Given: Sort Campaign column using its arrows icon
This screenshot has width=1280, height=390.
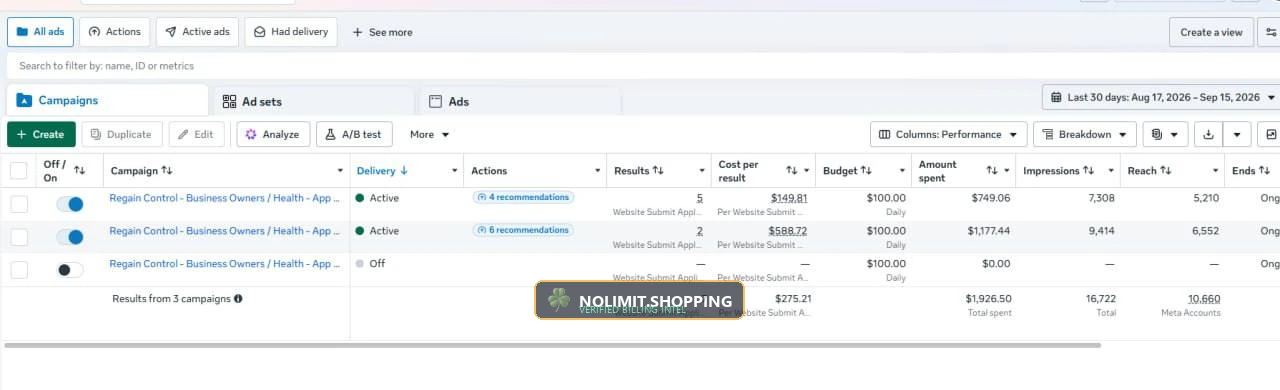Looking at the screenshot, I should 167,171.
